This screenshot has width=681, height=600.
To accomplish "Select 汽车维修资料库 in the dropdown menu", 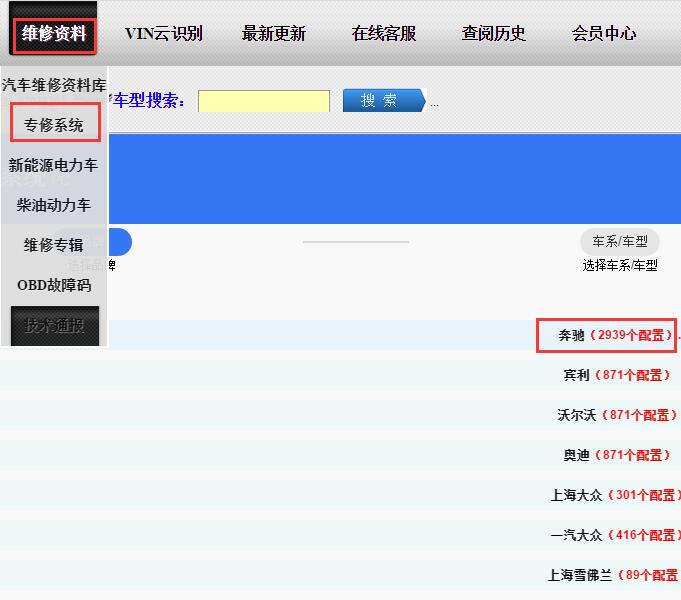I will [x=54, y=85].
